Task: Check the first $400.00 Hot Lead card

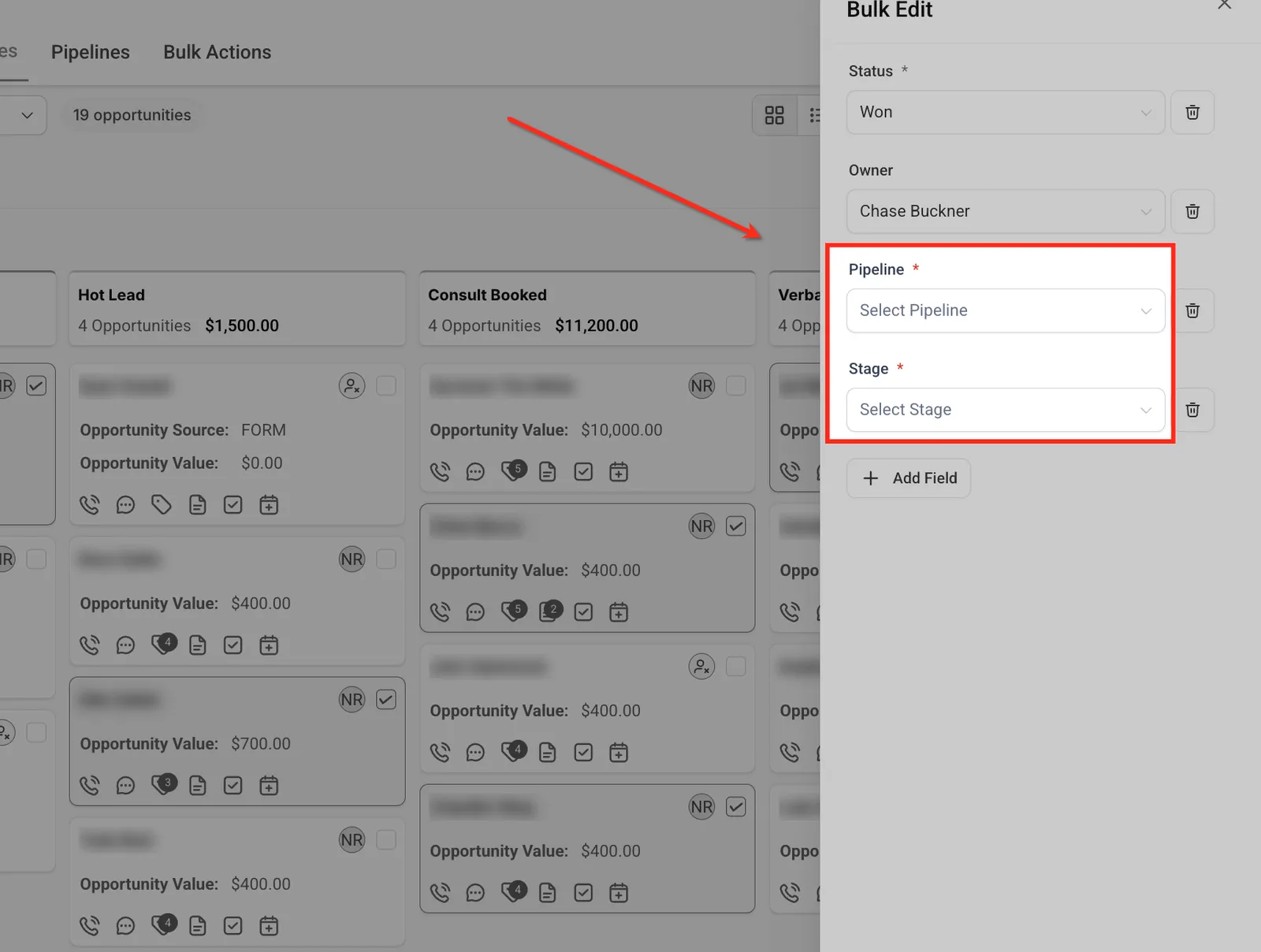Action: 386,560
